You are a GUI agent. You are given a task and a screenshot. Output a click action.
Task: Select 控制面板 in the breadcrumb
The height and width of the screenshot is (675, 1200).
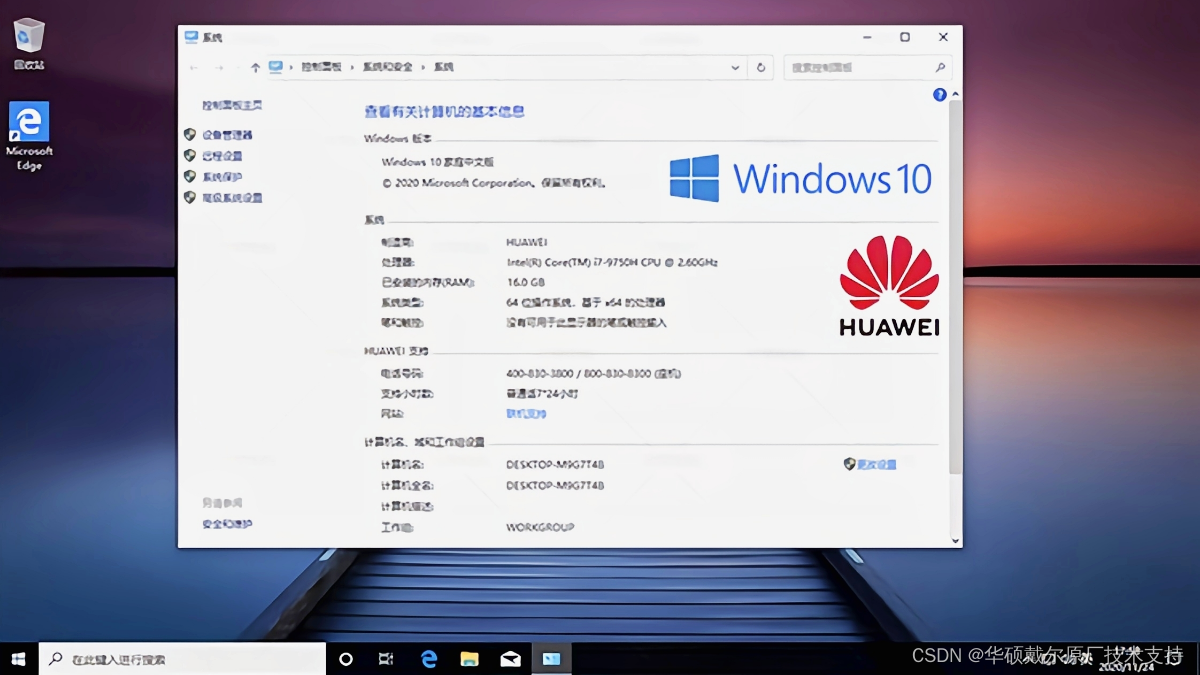click(322, 67)
